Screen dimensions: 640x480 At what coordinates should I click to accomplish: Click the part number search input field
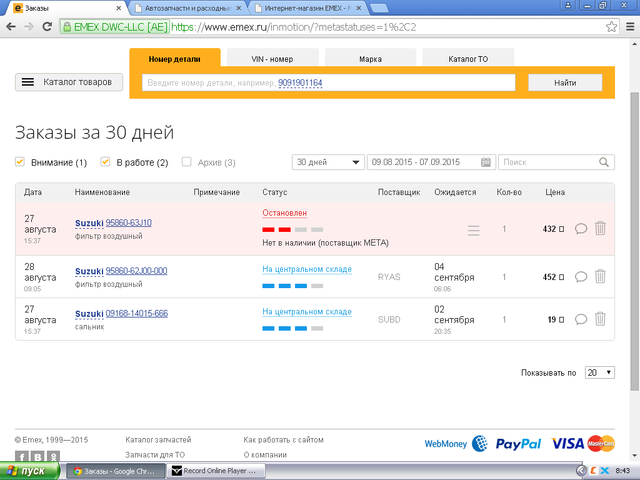(328, 82)
